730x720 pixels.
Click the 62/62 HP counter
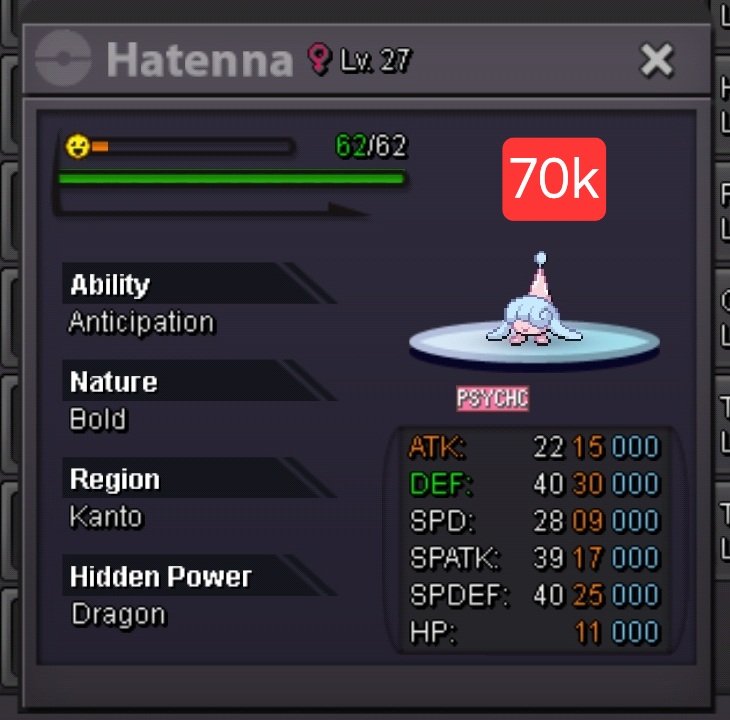(371, 146)
